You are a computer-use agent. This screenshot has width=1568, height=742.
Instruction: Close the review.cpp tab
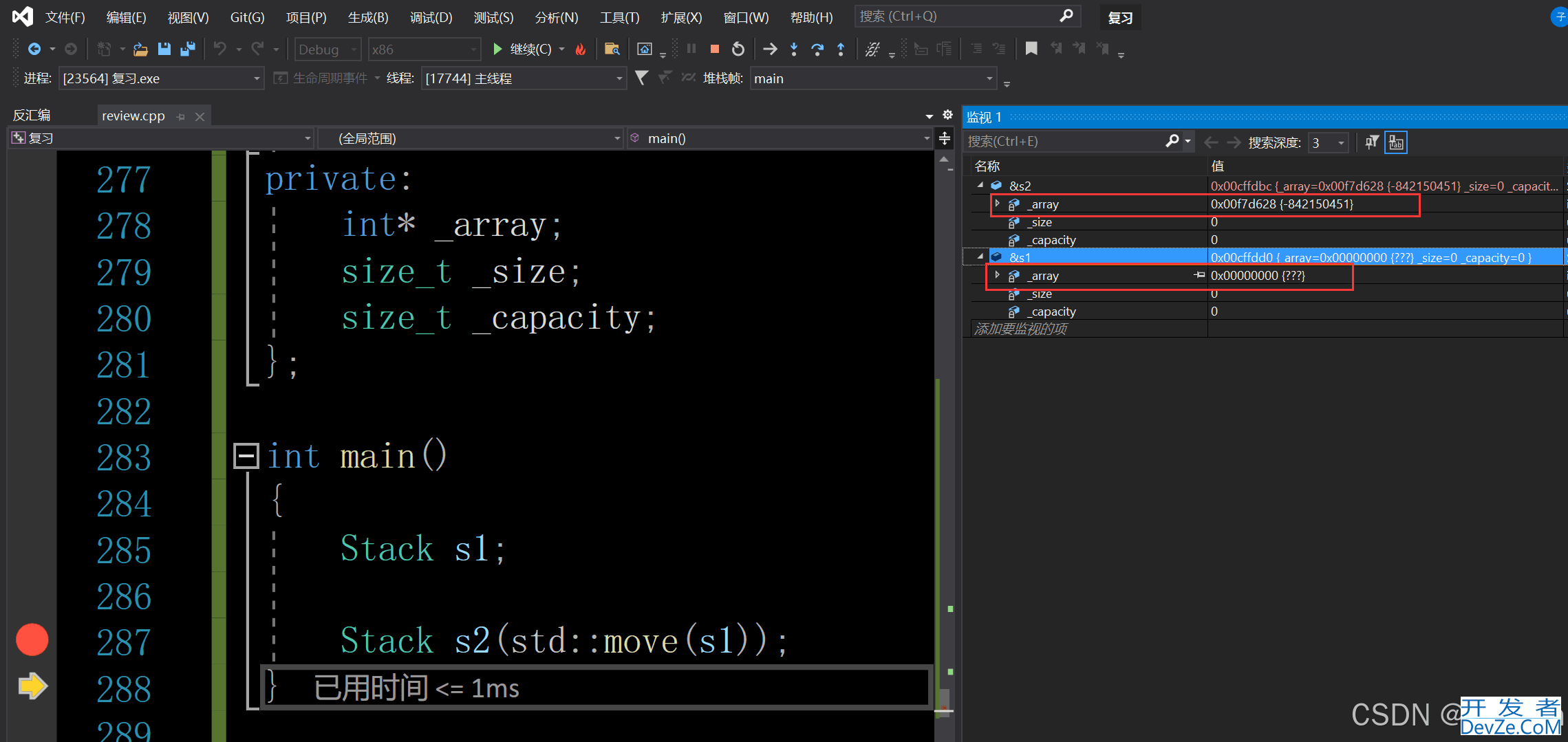pos(200,117)
